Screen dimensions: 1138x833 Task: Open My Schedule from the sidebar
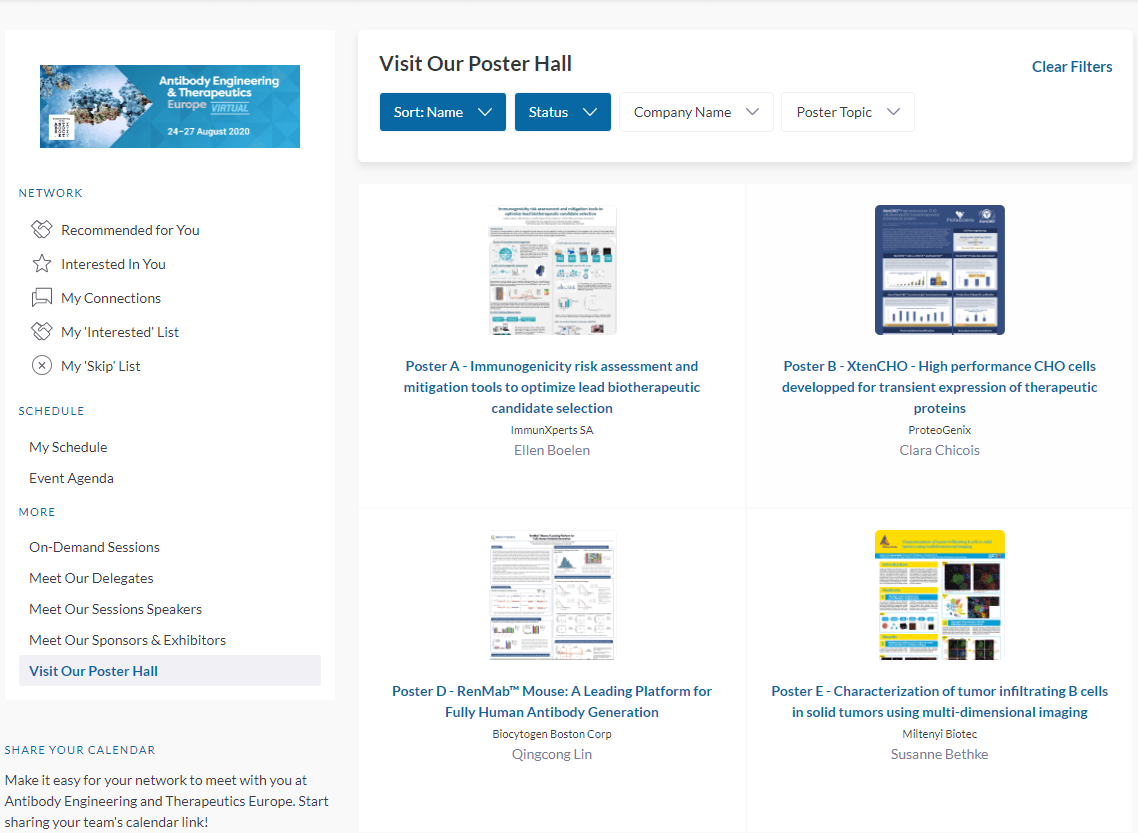click(x=68, y=447)
